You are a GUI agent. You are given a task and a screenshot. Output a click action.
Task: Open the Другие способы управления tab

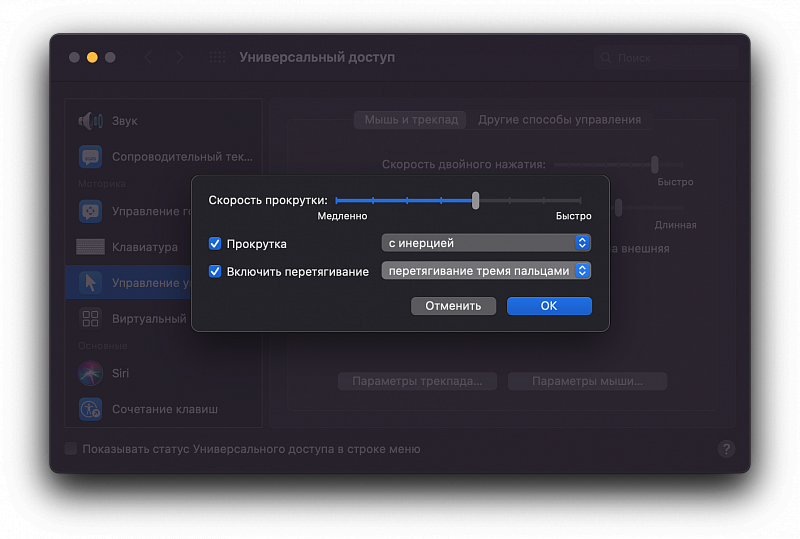[559, 120]
